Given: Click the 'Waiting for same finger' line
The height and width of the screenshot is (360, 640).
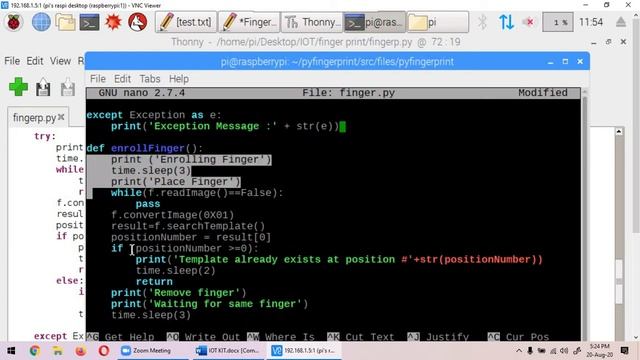Looking at the screenshot, I should 209,304.
